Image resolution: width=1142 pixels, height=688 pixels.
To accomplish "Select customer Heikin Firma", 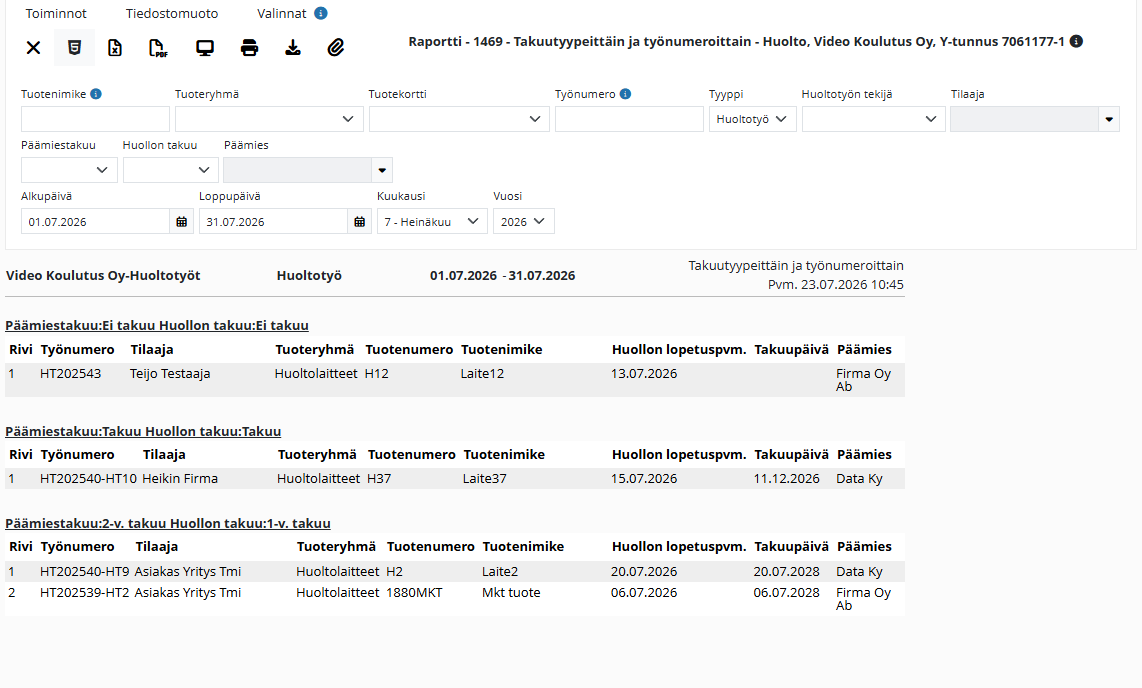I will coord(180,478).
